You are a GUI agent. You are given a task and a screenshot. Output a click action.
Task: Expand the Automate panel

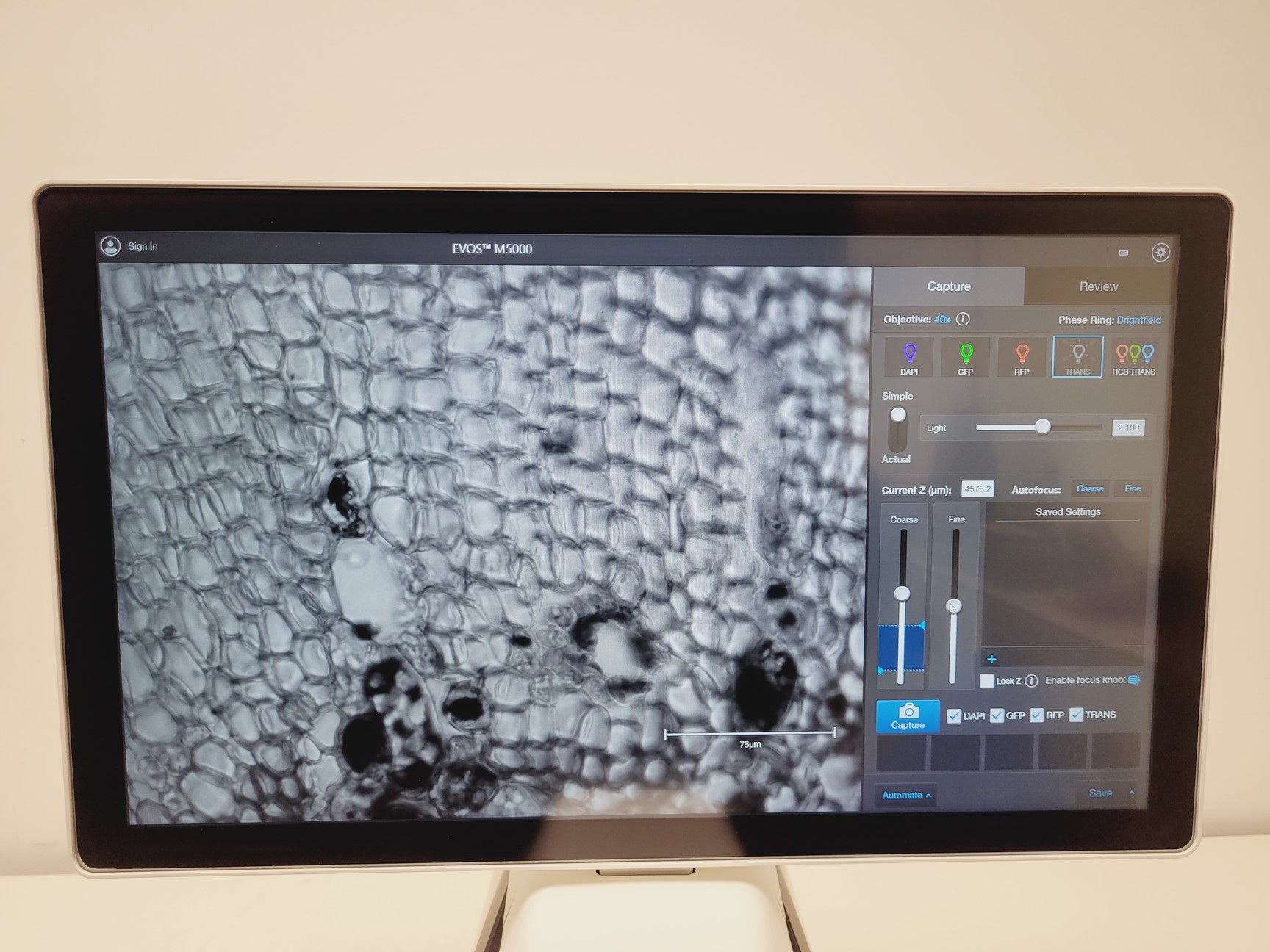[x=905, y=795]
